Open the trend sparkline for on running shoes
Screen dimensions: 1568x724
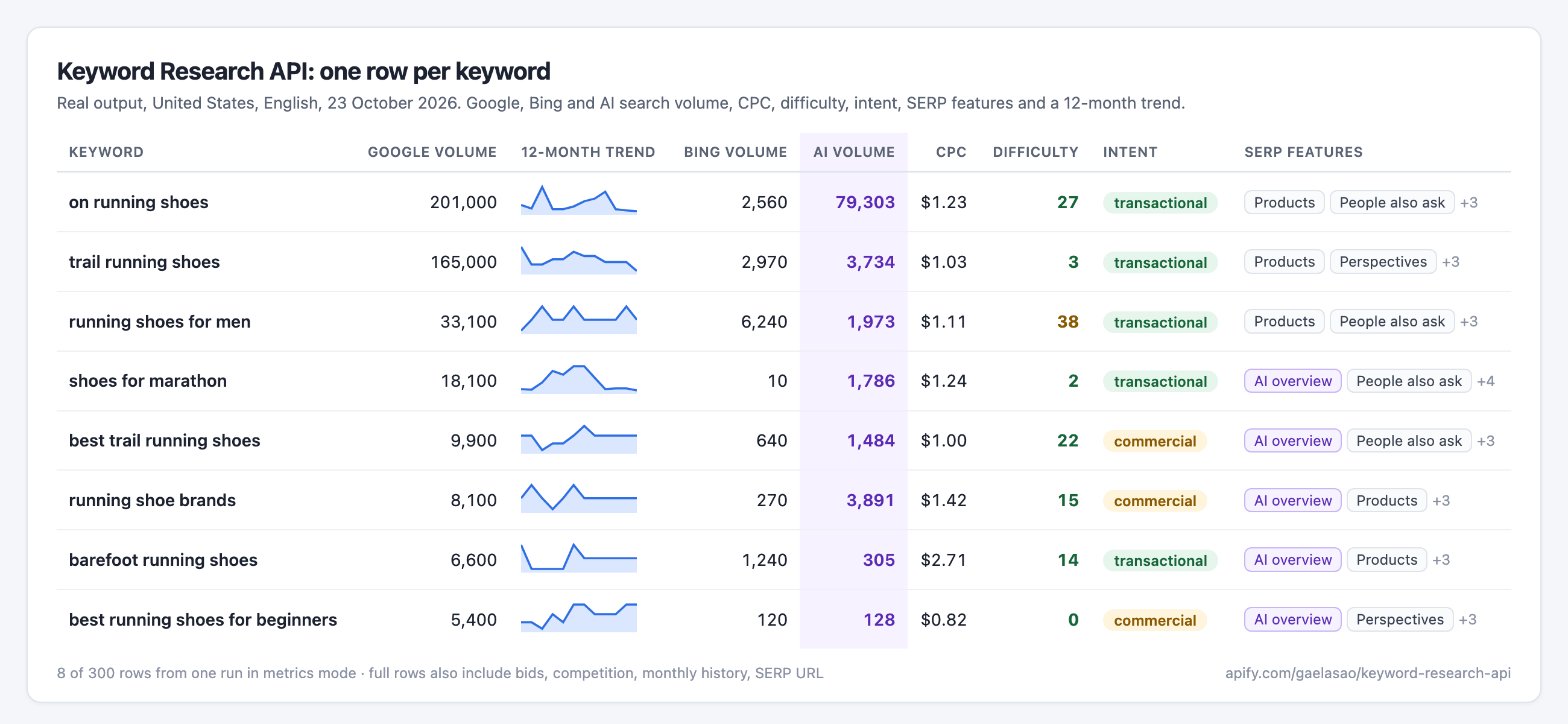click(x=578, y=200)
